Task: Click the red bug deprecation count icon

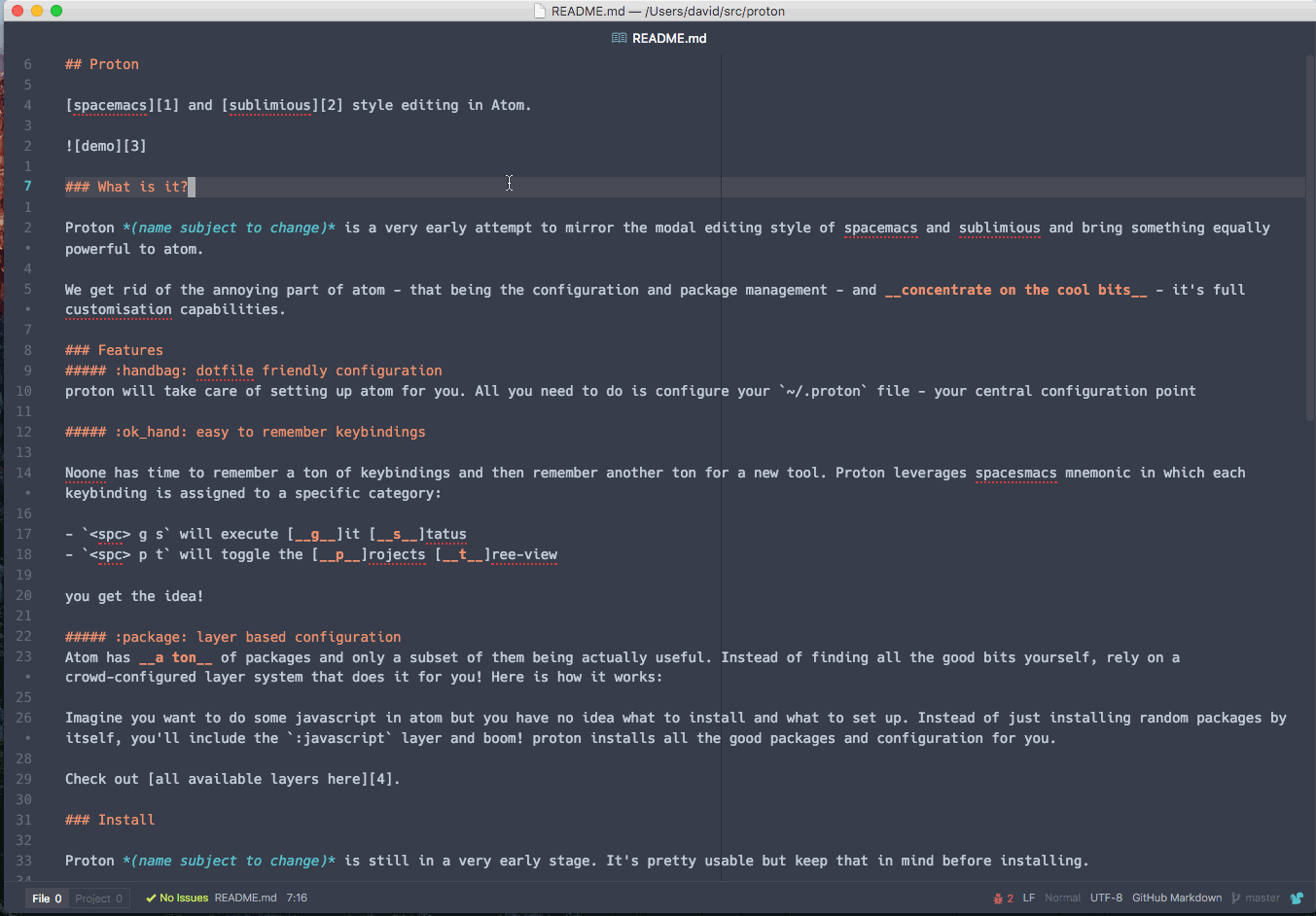Action: [1003, 898]
